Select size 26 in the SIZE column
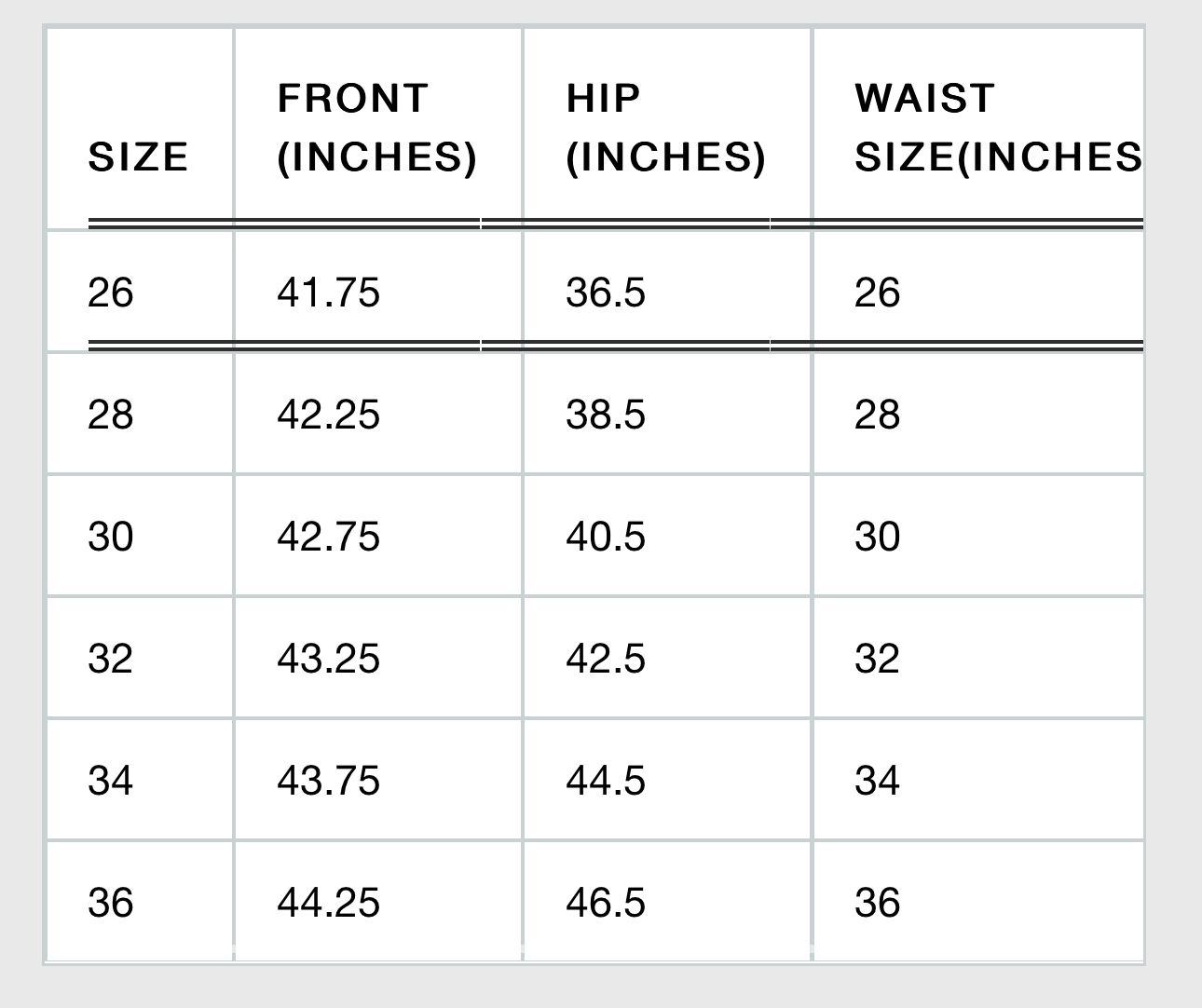The height and width of the screenshot is (1008, 1202). pyautogui.click(x=111, y=293)
